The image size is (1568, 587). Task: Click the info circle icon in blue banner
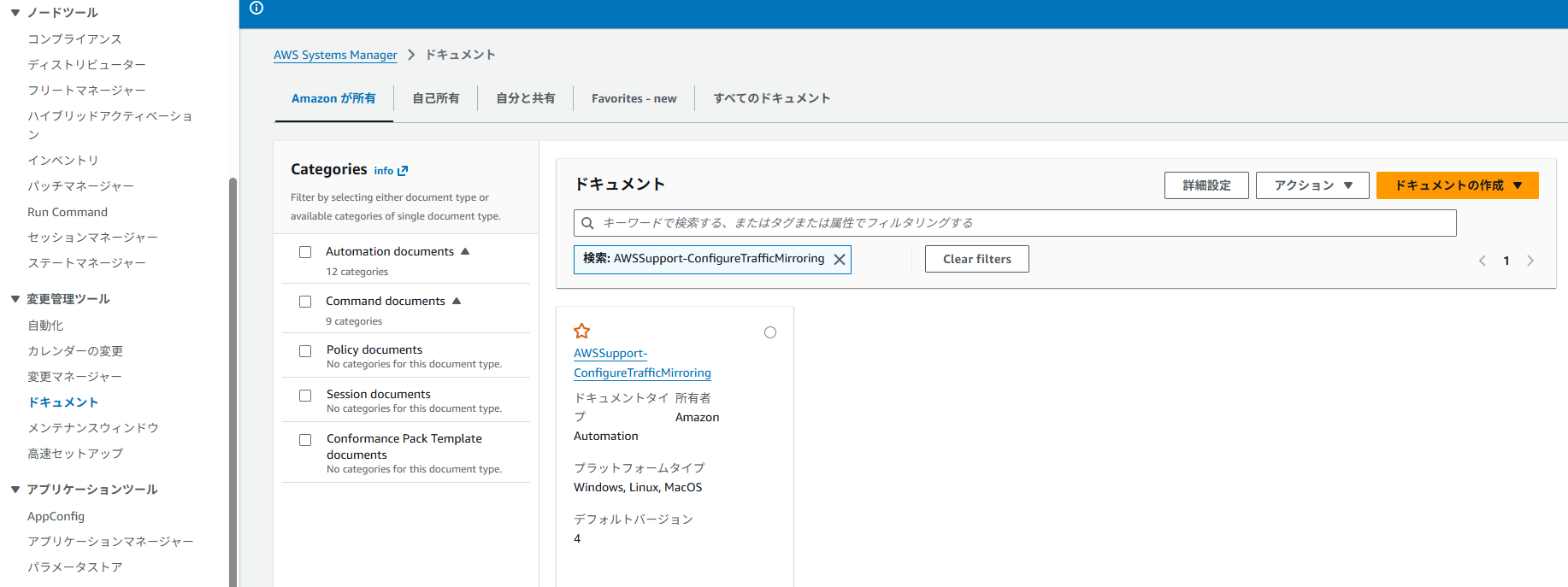coord(256,8)
